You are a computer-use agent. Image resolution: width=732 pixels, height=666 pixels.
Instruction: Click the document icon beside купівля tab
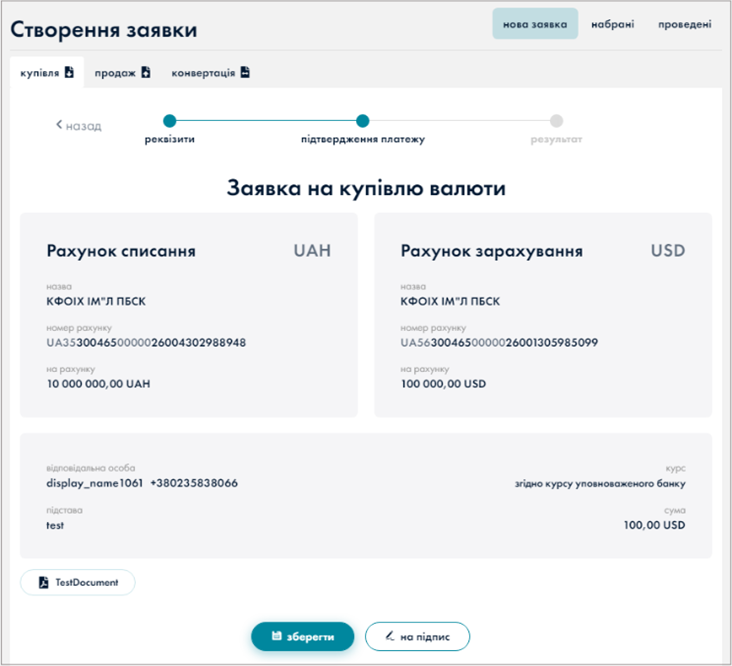pyautogui.click(x=69, y=72)
